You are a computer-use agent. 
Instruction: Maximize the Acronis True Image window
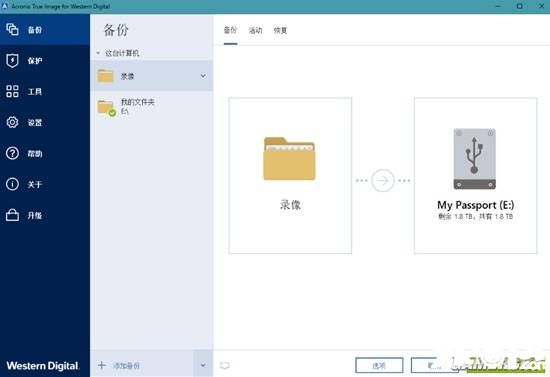[x=519, y=6]
